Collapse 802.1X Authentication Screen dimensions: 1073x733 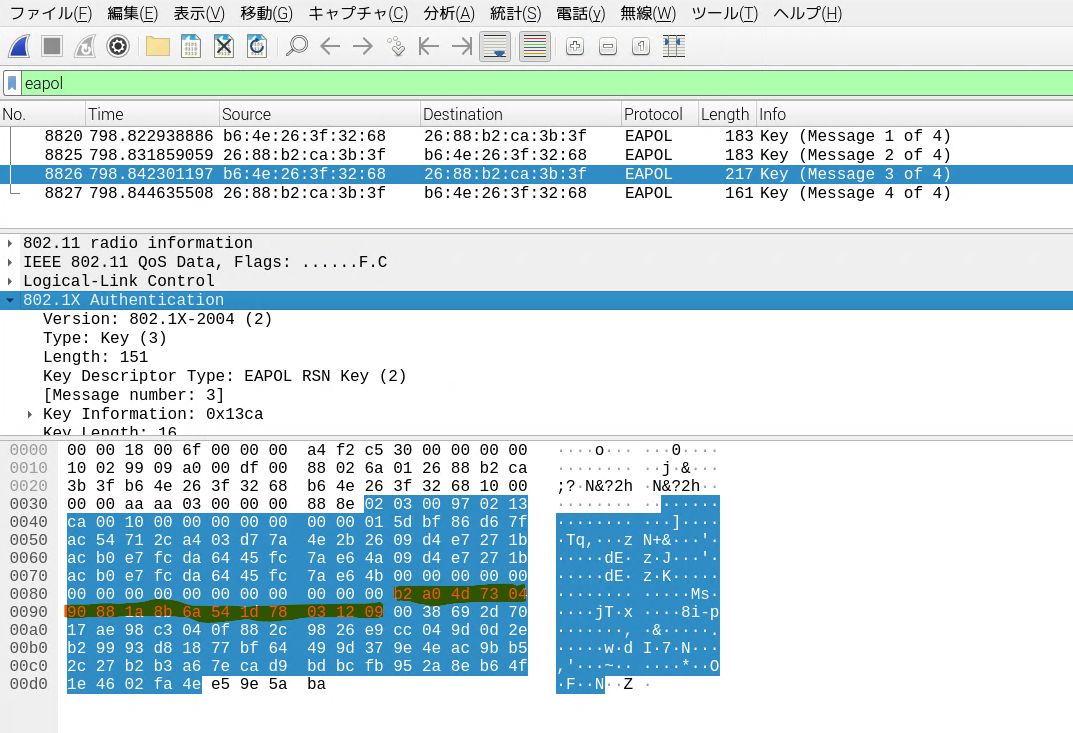(10, 300)
